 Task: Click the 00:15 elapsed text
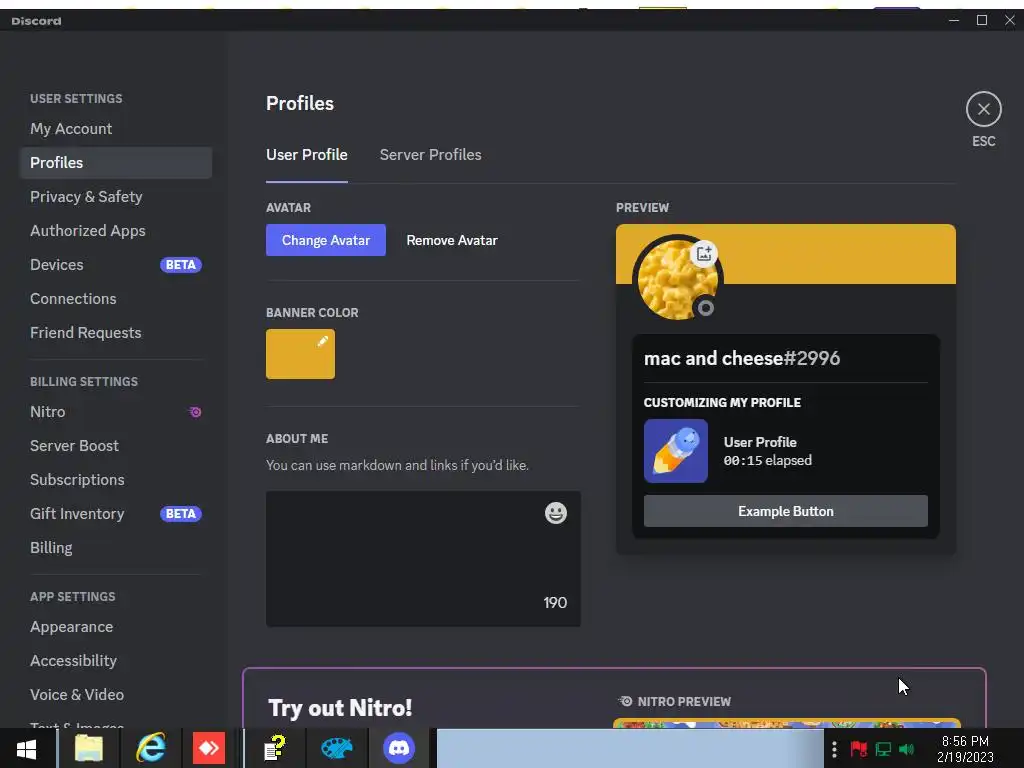767,460
